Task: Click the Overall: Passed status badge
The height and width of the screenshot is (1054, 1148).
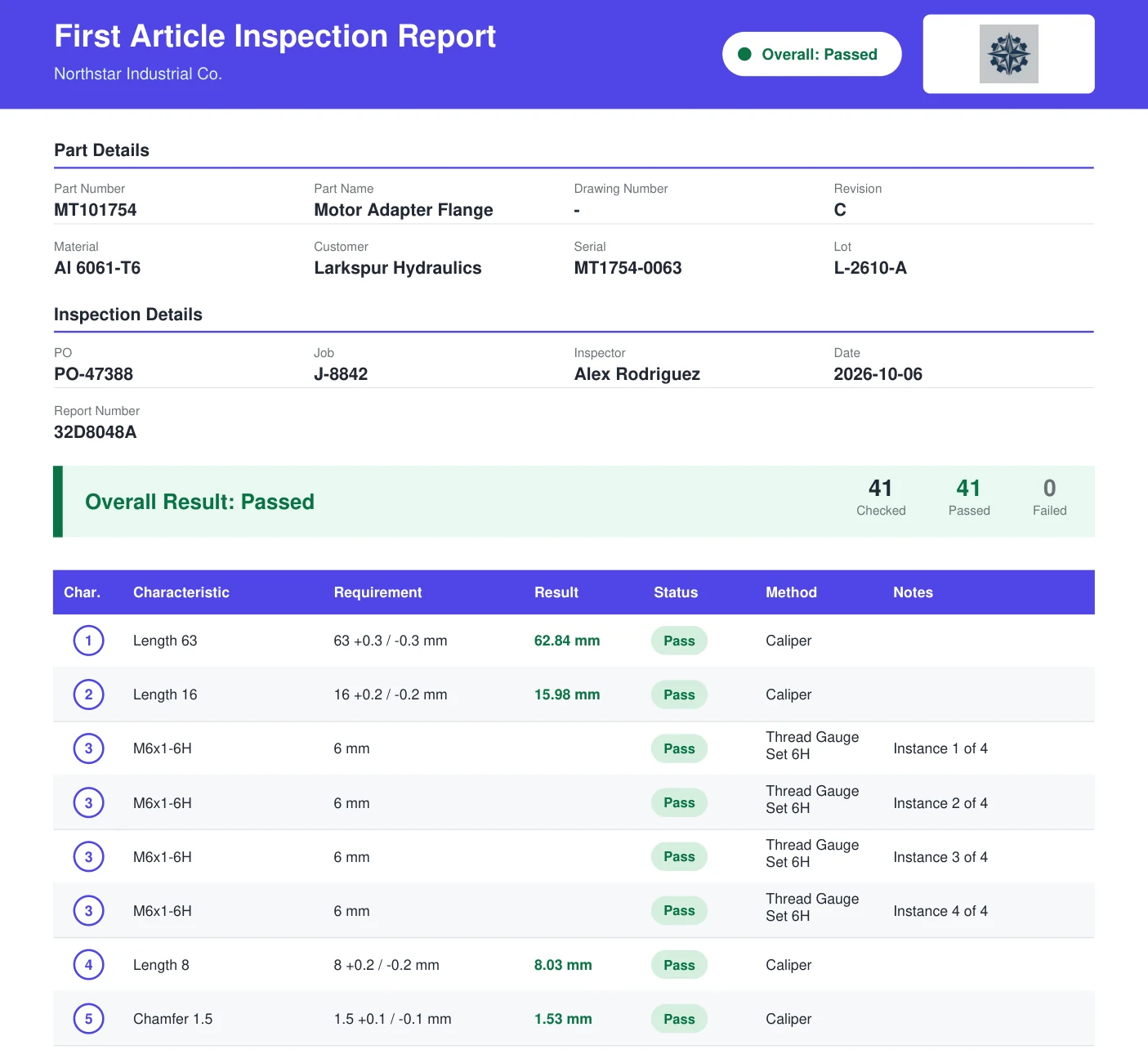Action: tap(811, 54)
